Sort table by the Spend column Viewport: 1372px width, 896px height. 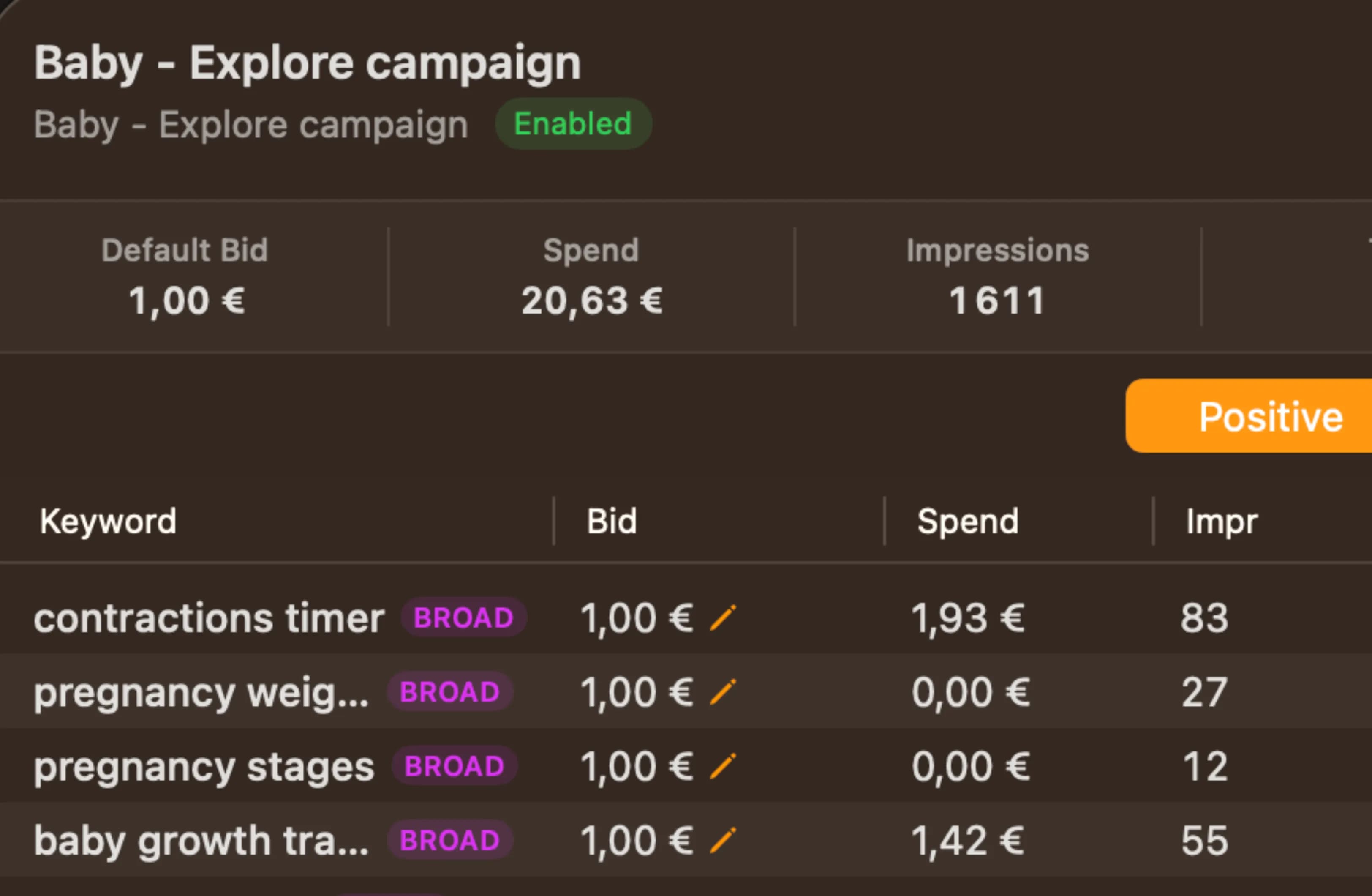(968, 521)
